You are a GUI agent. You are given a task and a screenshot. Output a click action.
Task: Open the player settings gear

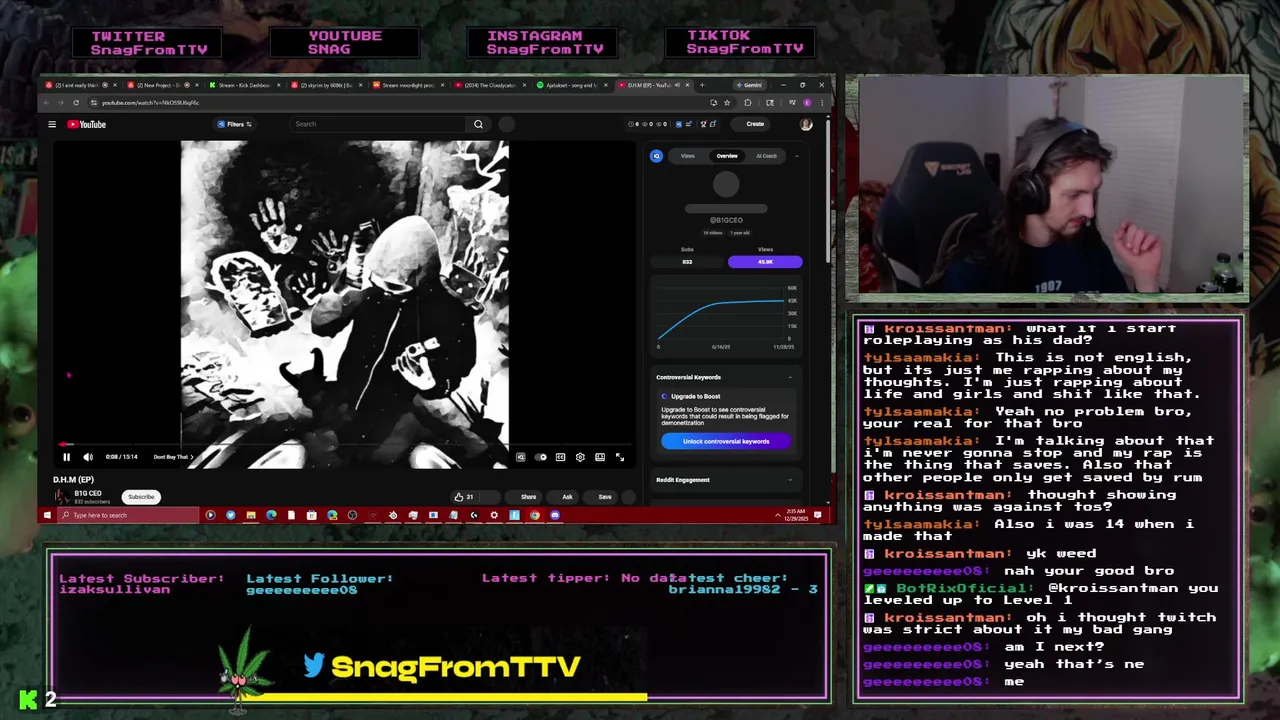580,457
